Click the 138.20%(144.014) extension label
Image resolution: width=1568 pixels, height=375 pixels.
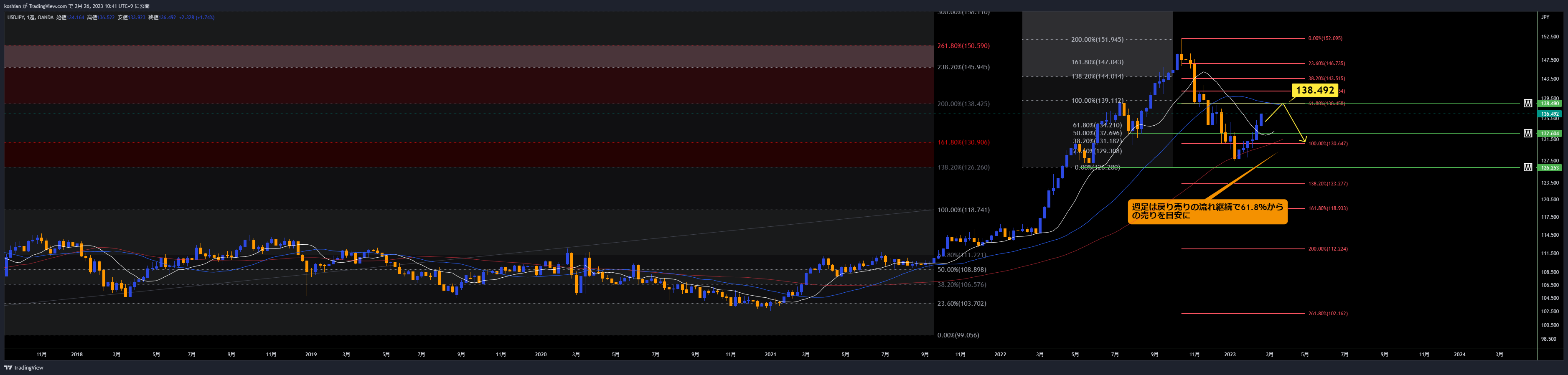click(1098, 77)
